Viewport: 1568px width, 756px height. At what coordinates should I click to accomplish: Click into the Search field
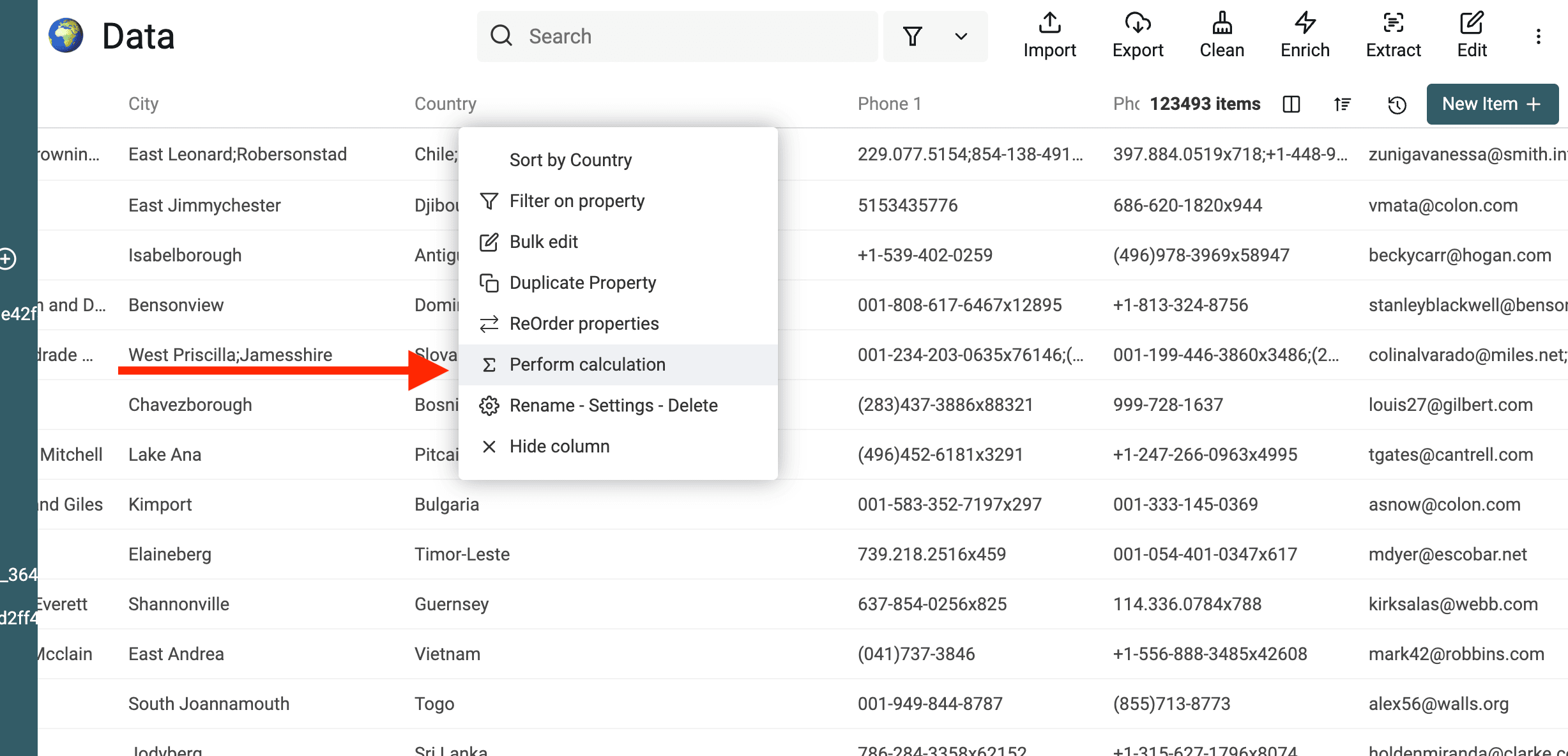tap(677, 36)
